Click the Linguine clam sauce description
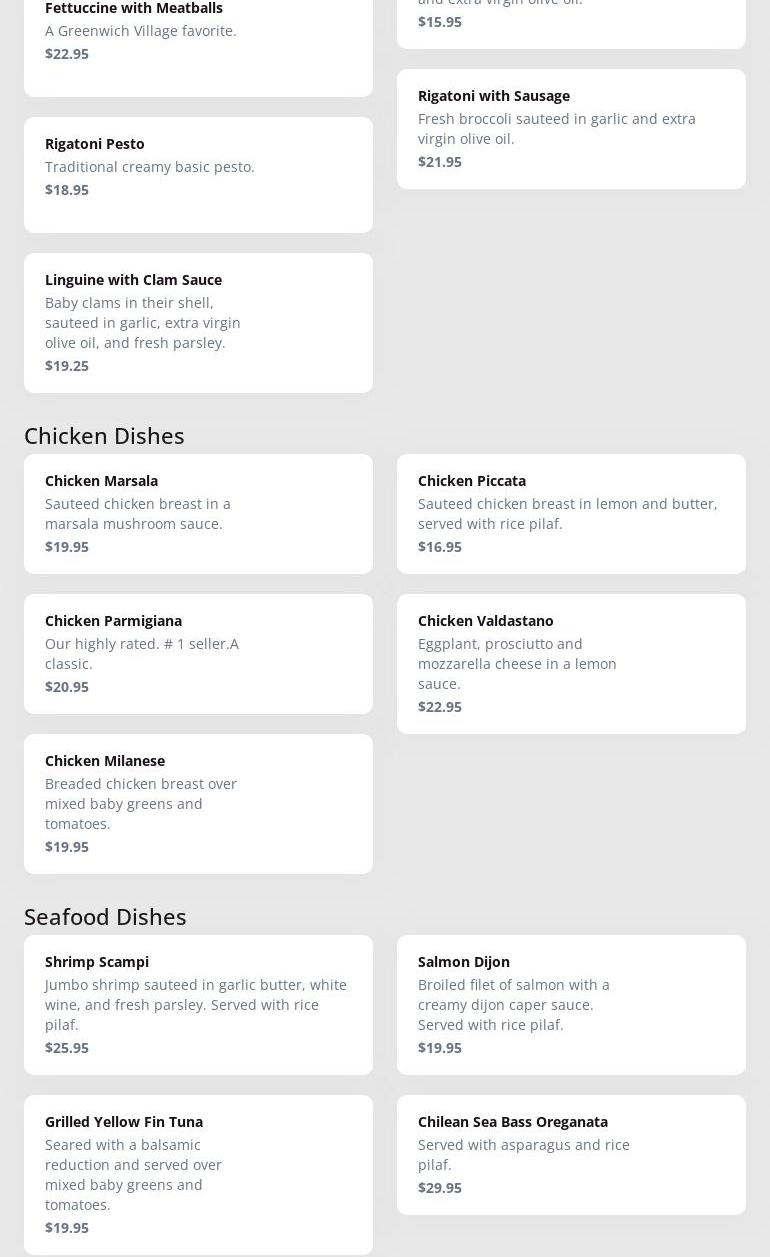The image size is (770, 1257). (x=143, y=322)
